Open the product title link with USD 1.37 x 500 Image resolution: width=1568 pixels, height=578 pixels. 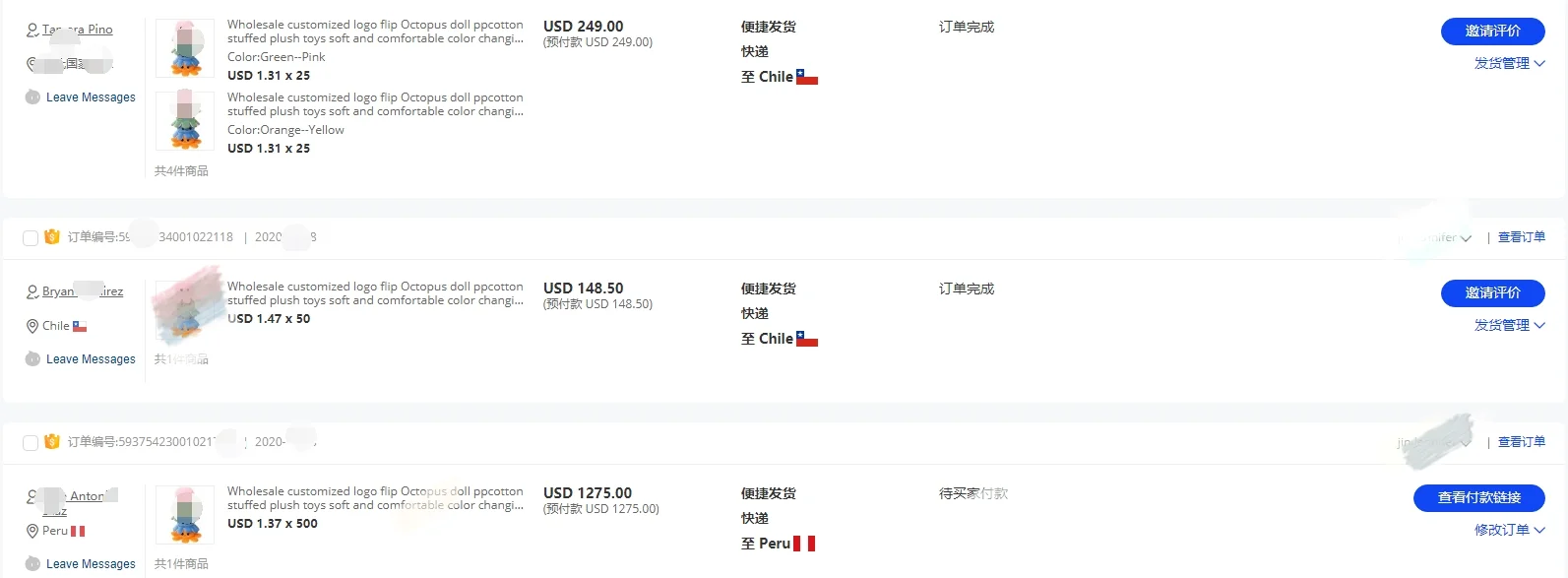375,498
